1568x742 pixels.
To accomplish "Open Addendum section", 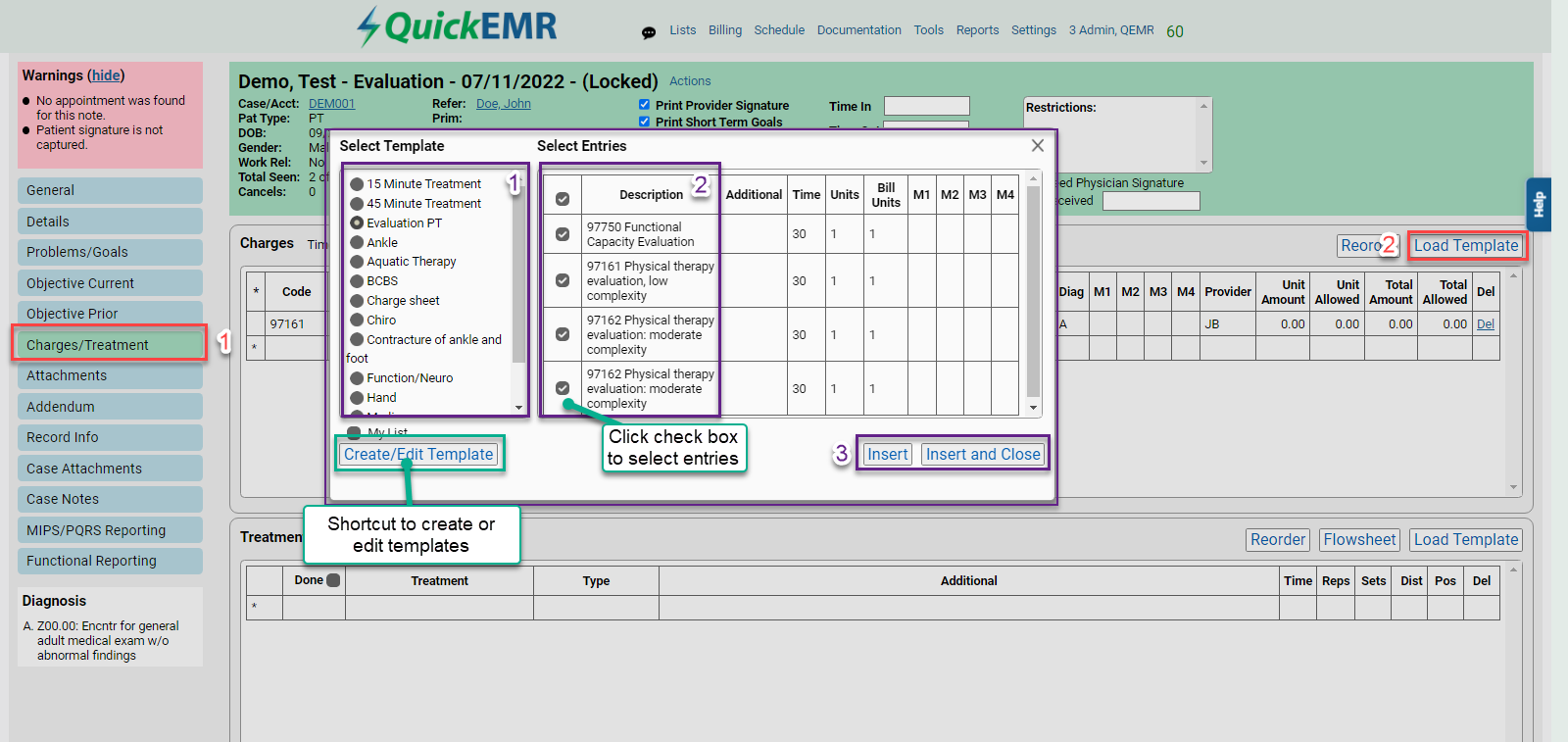I will (110, 407).
